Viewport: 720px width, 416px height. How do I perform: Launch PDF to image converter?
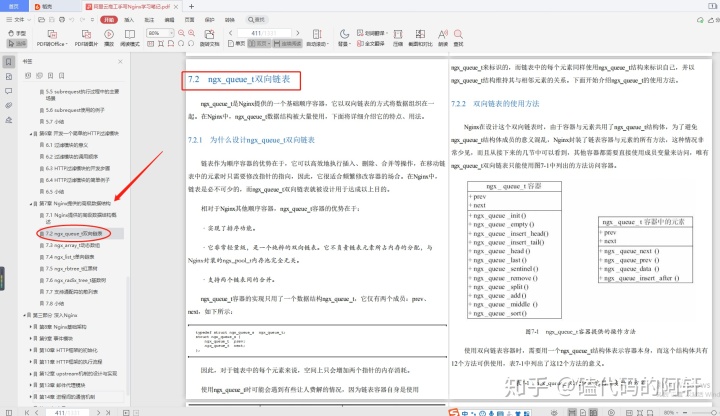[x=86, y=38]
